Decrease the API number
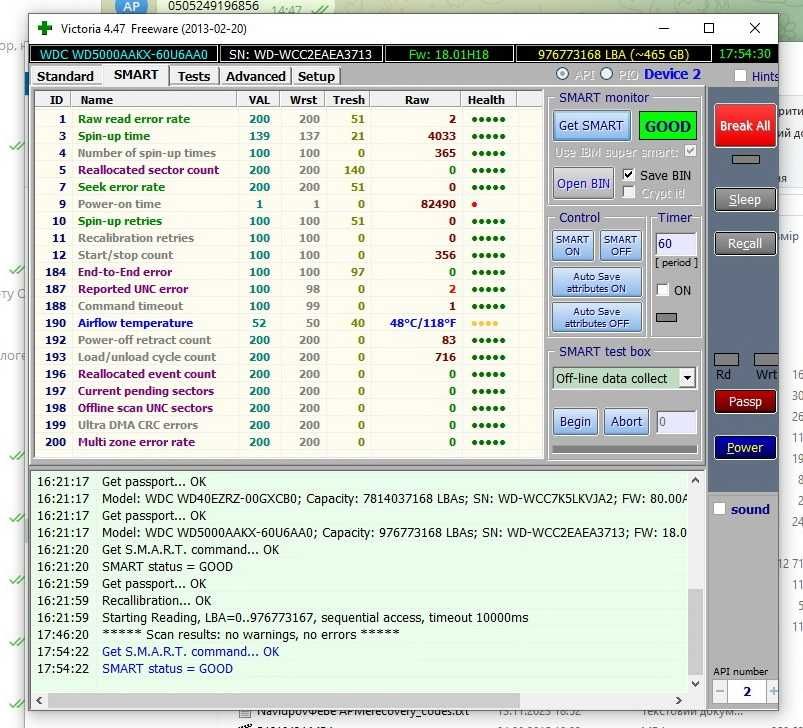Screen dimensions: 803x728 (x=720, y=692)
